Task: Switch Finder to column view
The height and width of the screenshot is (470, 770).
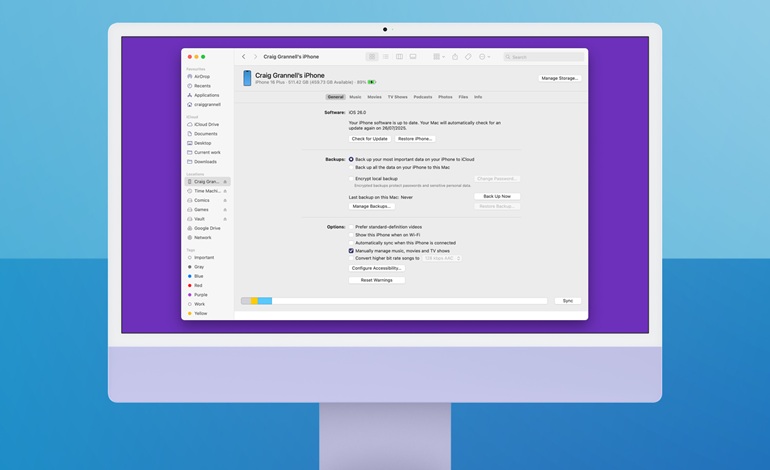Action: pyautogui.click(x=399, y=57)
